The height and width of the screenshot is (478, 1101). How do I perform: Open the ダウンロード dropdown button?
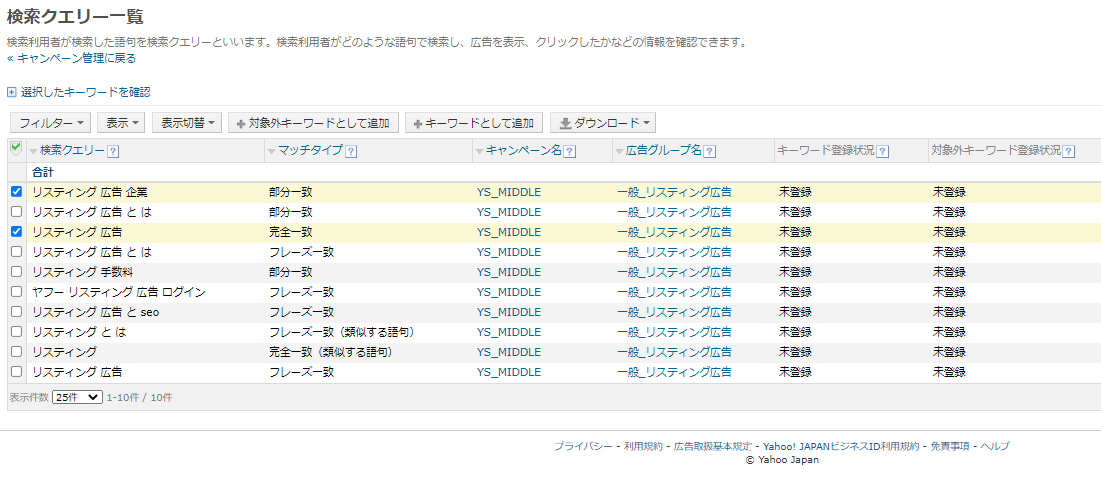tap(602, 123)
